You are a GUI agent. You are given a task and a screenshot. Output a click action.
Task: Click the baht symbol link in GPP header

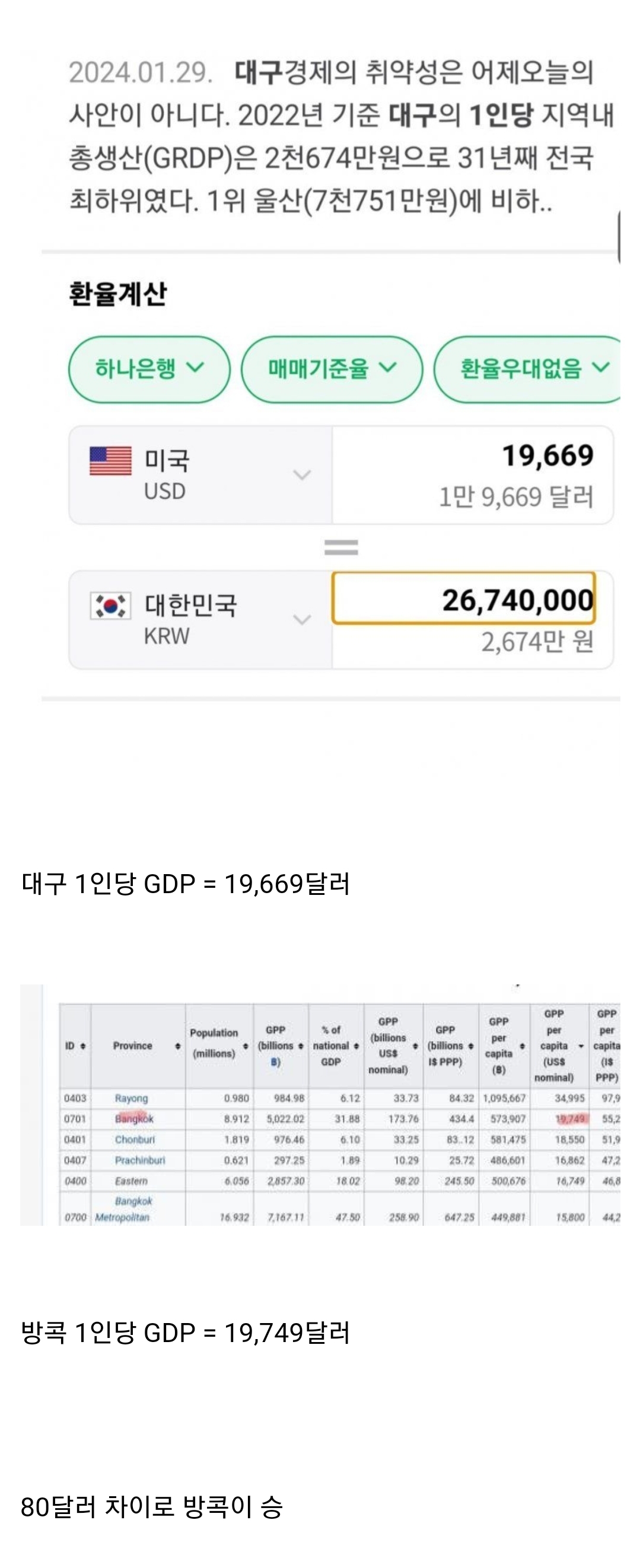pyautogui.click(x=275, y=1062)
